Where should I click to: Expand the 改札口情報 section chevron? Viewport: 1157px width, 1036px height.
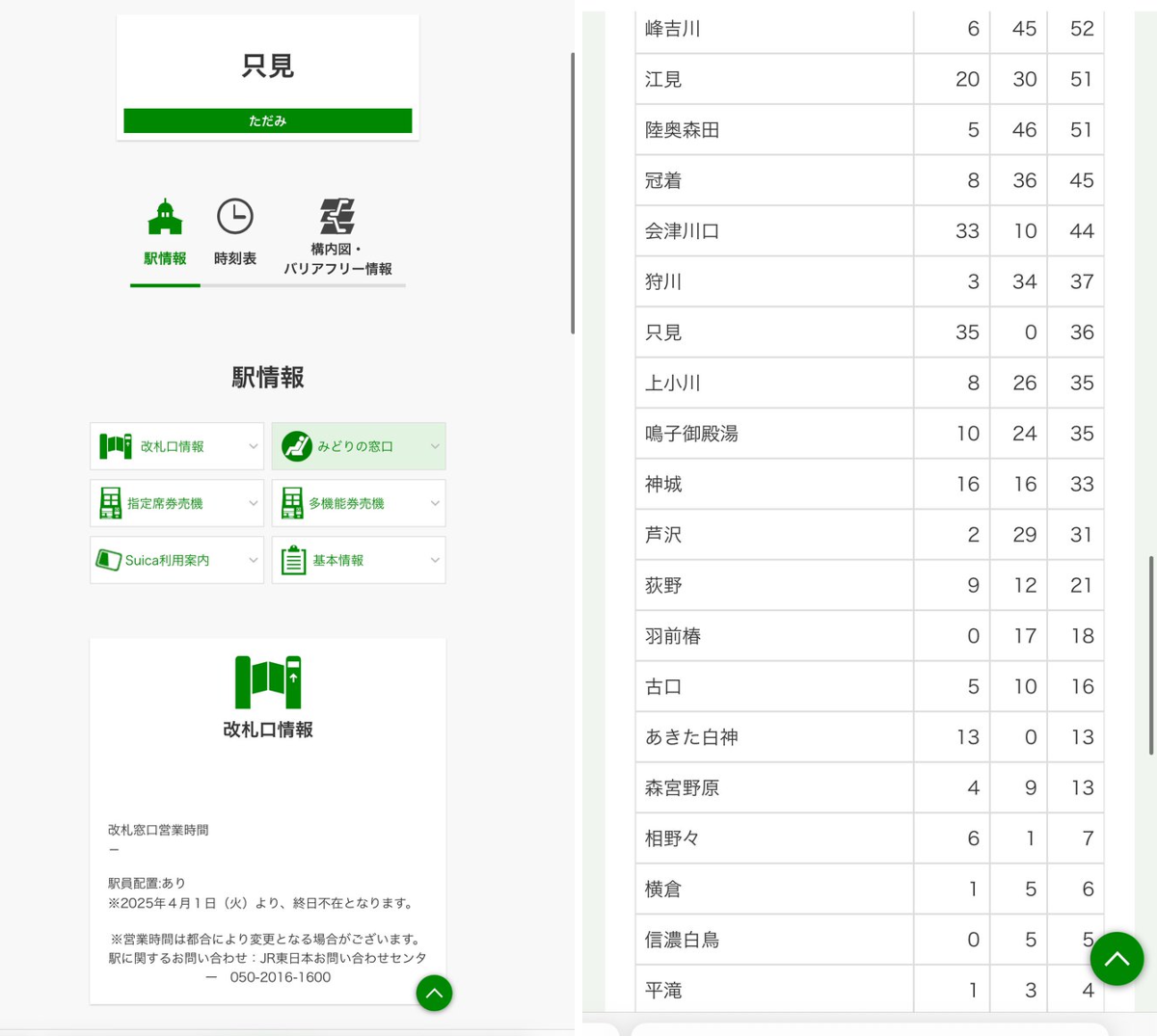tap(254, 446)
